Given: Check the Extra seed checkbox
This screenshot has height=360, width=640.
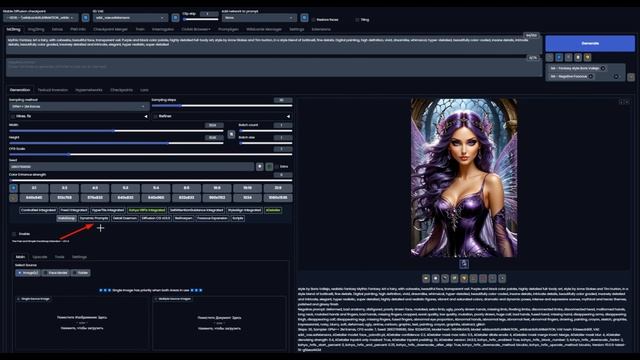Looking at the screenshot, I should [x=277, y=167].
